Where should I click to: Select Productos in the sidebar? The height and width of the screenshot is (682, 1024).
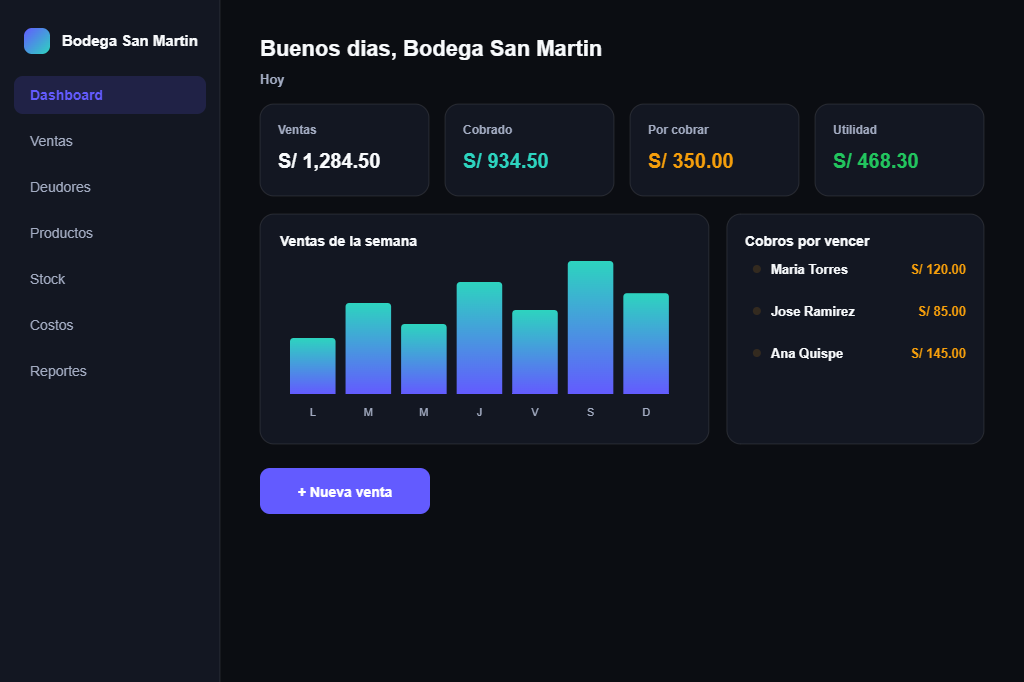coord(110,233)
